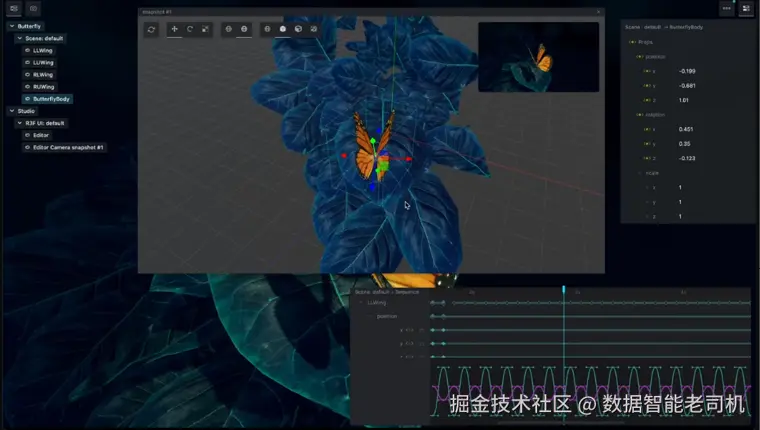Click keyframe icon beside Props
760x430 pixels.
point(632,42)
